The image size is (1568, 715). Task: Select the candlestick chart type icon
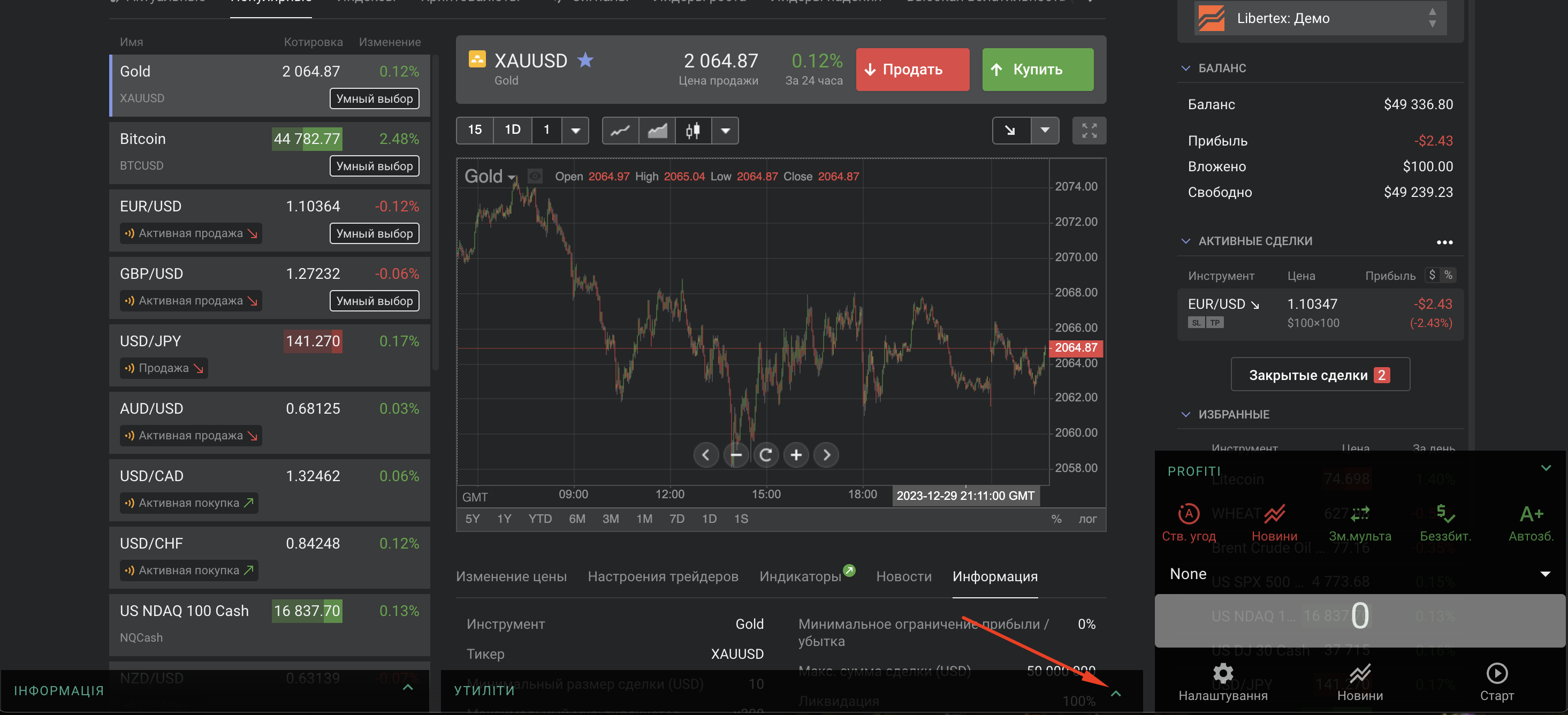pyautogui.click(x=692, y=130)
